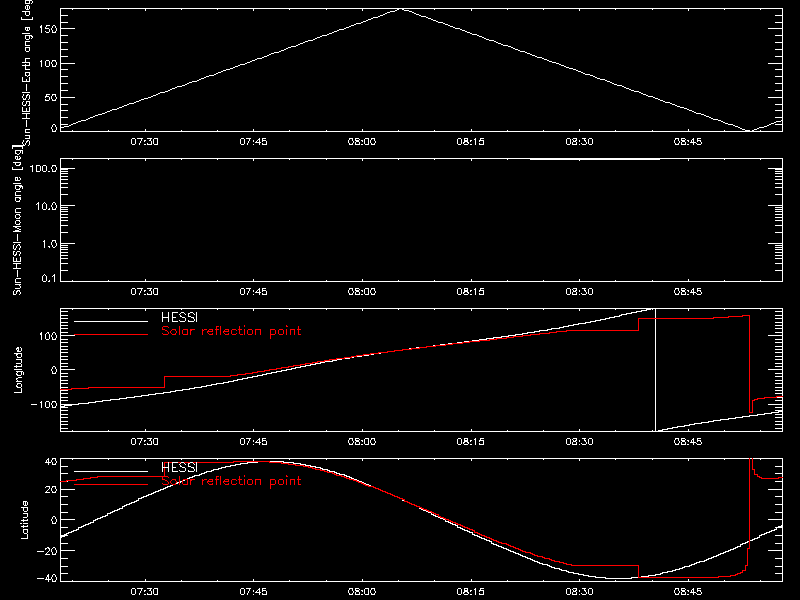Click the 20 tick on Latitude axis
The height and width of the screenshot is (600, 800).
coord(51,490)
